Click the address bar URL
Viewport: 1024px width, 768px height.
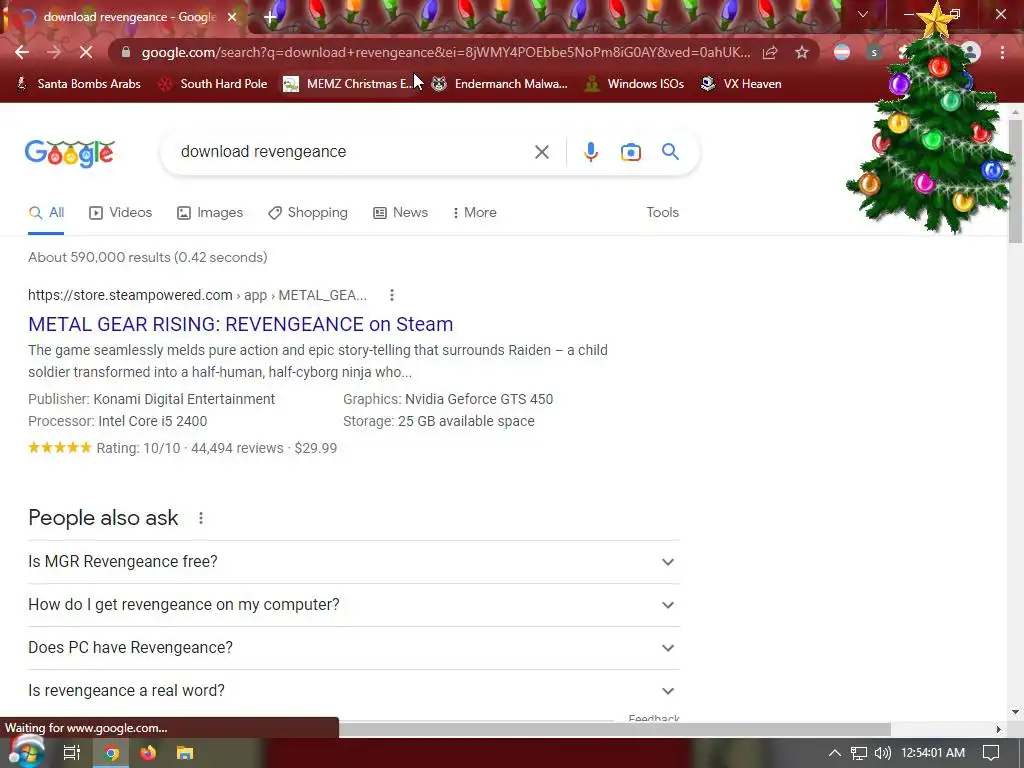[446, 52]
